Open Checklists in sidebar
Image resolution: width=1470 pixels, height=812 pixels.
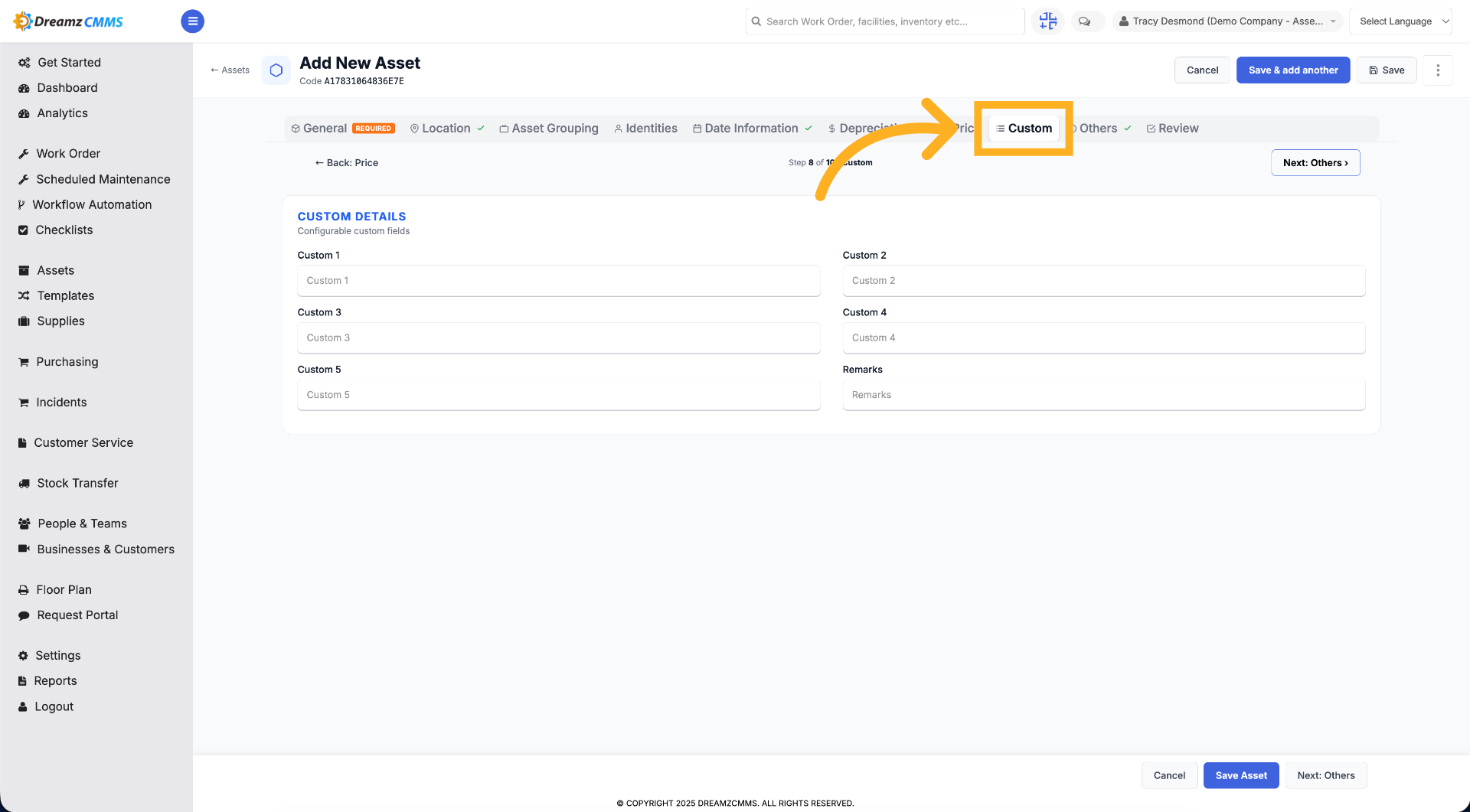point(55,230)
